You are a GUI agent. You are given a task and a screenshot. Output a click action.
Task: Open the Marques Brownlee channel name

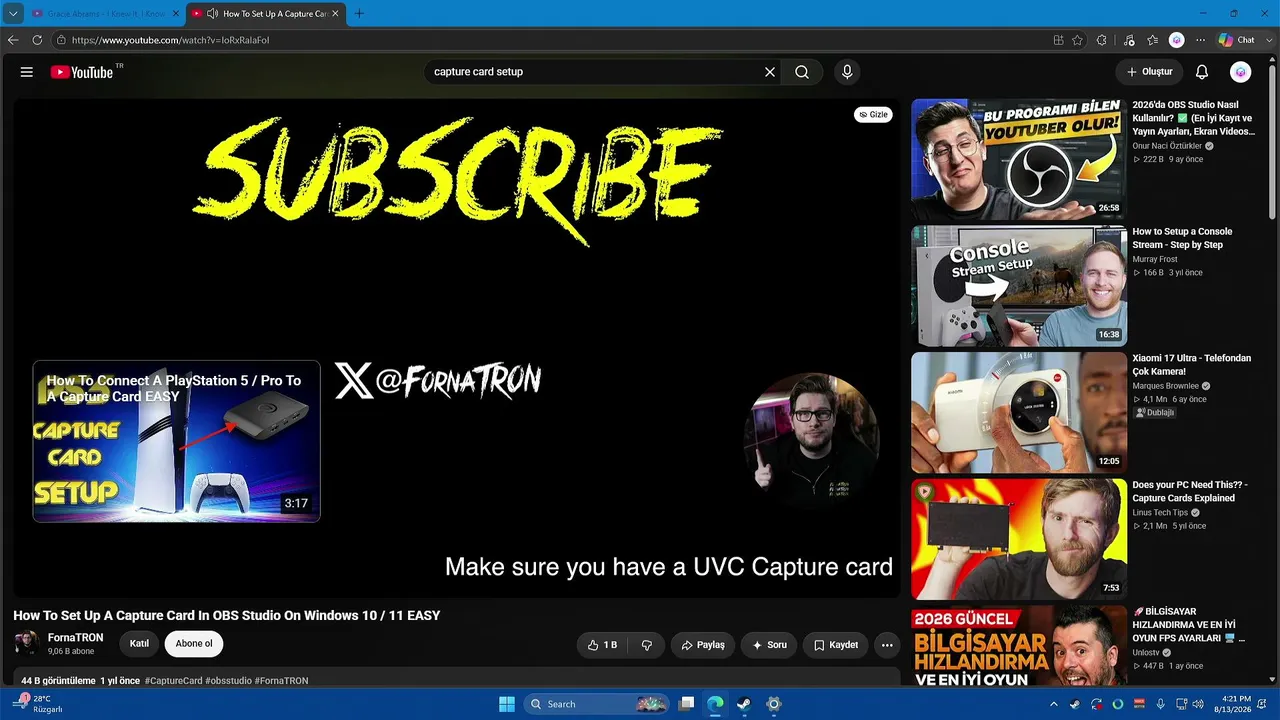[1166, 386]
